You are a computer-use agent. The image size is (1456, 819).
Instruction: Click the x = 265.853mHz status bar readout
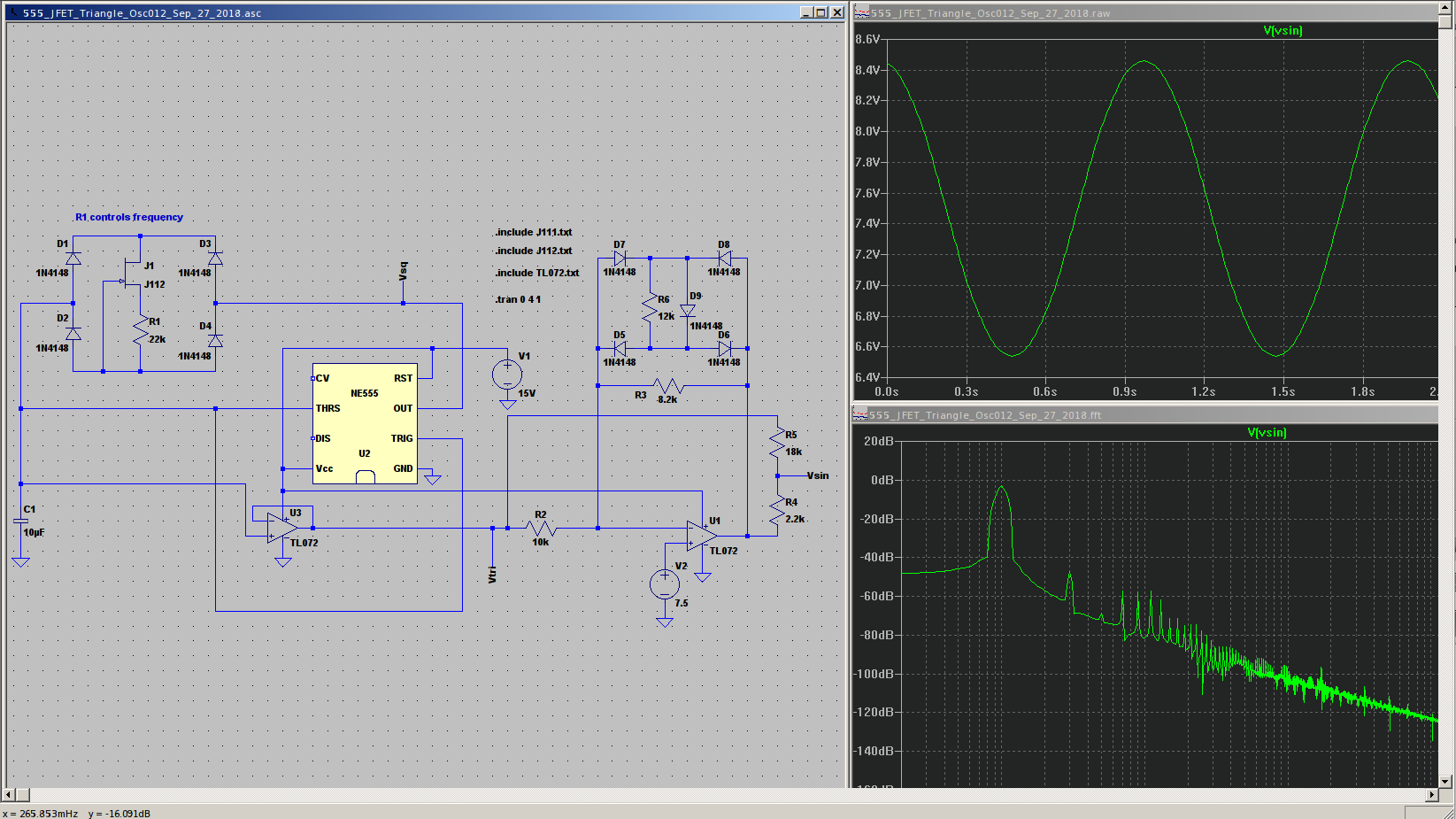tap(41, 814)
